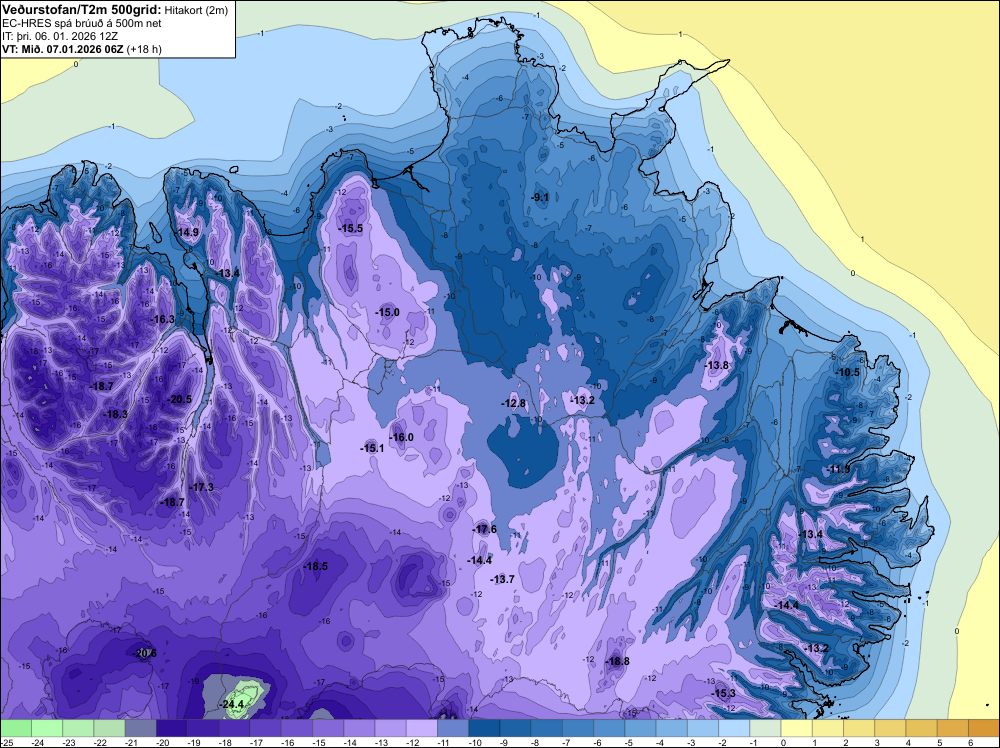This screenshot has width=1000, height=748.
Task: Click the -15.0 temperature value
Action: click(x=387, y=312)
